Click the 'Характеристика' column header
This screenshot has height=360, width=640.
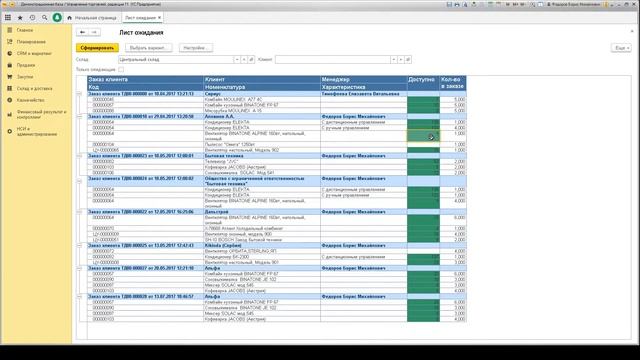[364, 87]
